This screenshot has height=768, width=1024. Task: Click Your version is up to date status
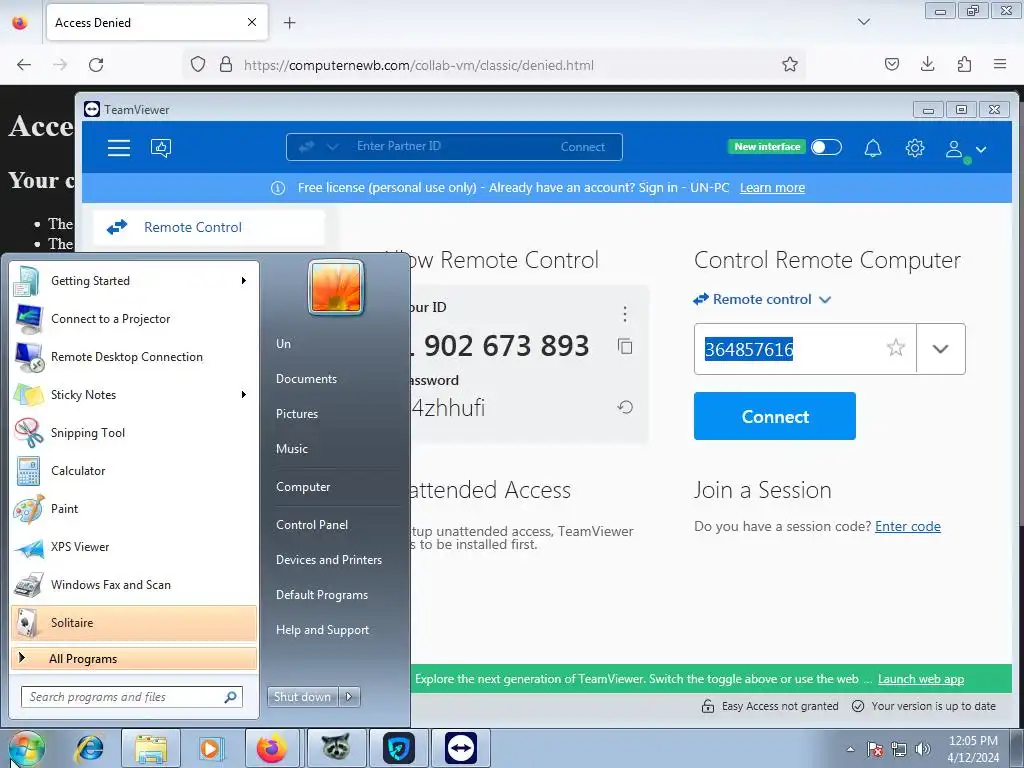click(x=924, y=706)
